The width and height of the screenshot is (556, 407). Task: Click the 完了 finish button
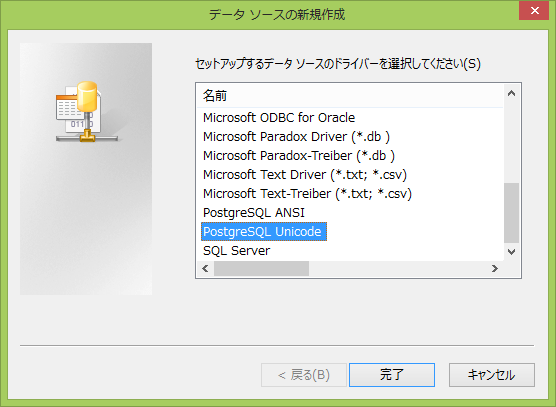coord(392,375)
